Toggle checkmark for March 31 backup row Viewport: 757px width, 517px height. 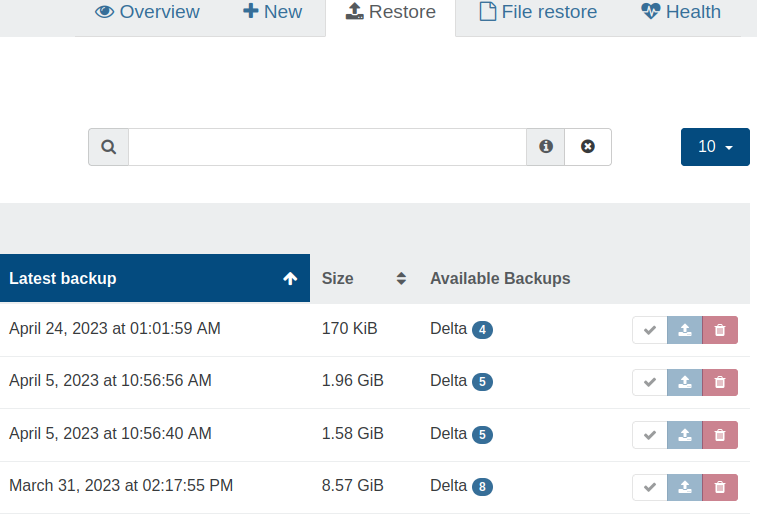[650, 487]
